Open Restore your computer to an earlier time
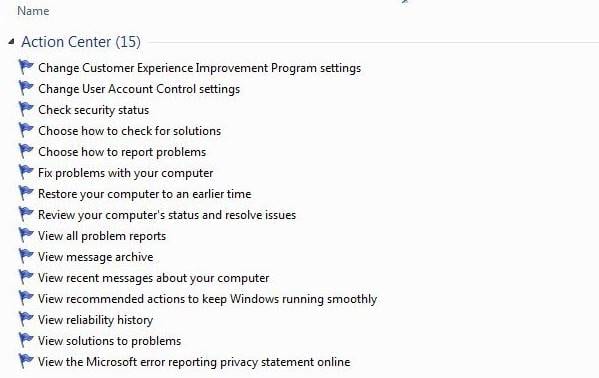Viewport: 599px width, 378px height. pos(145,194)
